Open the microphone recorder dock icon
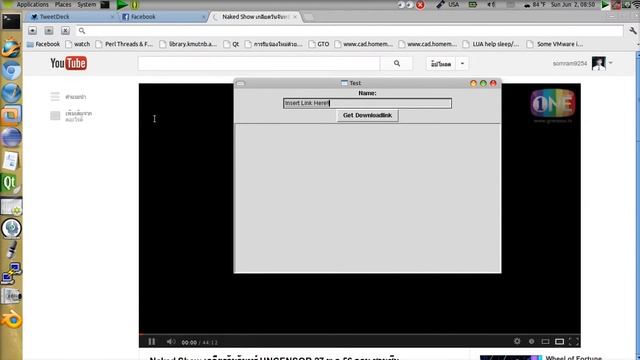Screen dimensions: 640x360 pyautogui.click(x=11, y=250)
